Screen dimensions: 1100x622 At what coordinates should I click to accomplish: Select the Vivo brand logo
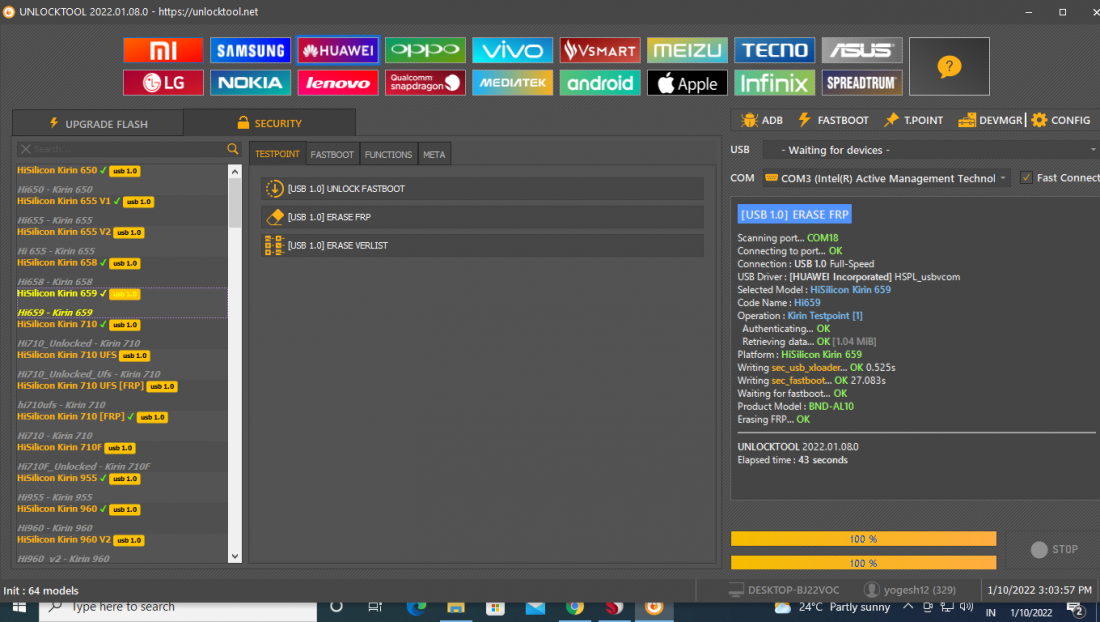coord(512,50)
